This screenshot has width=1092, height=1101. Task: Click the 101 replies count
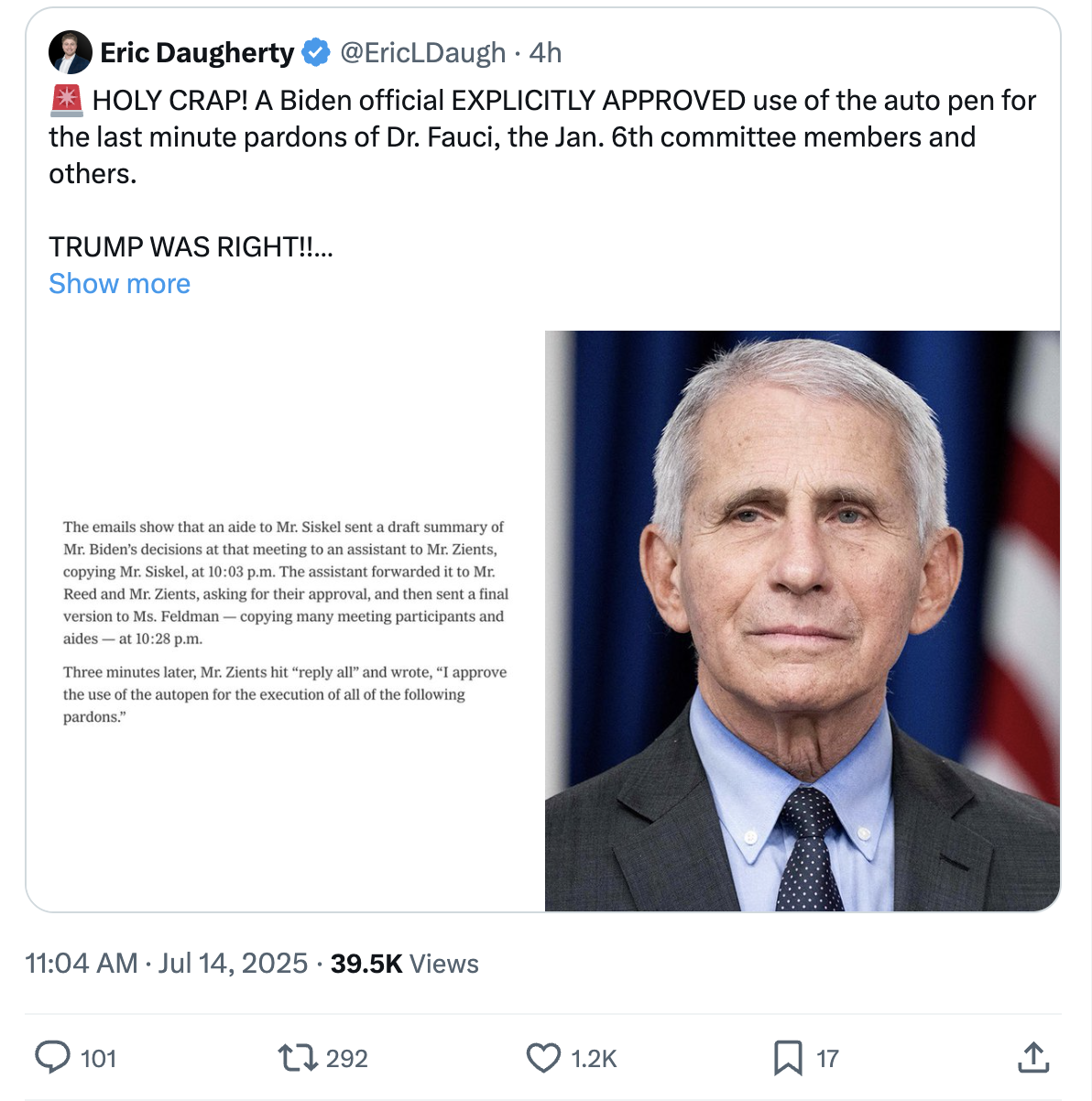coord(99,1059)
